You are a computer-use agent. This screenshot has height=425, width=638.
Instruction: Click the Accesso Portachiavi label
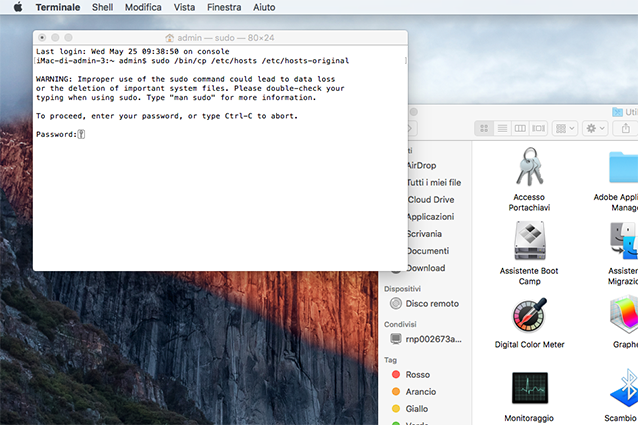[x=529, y=203]
